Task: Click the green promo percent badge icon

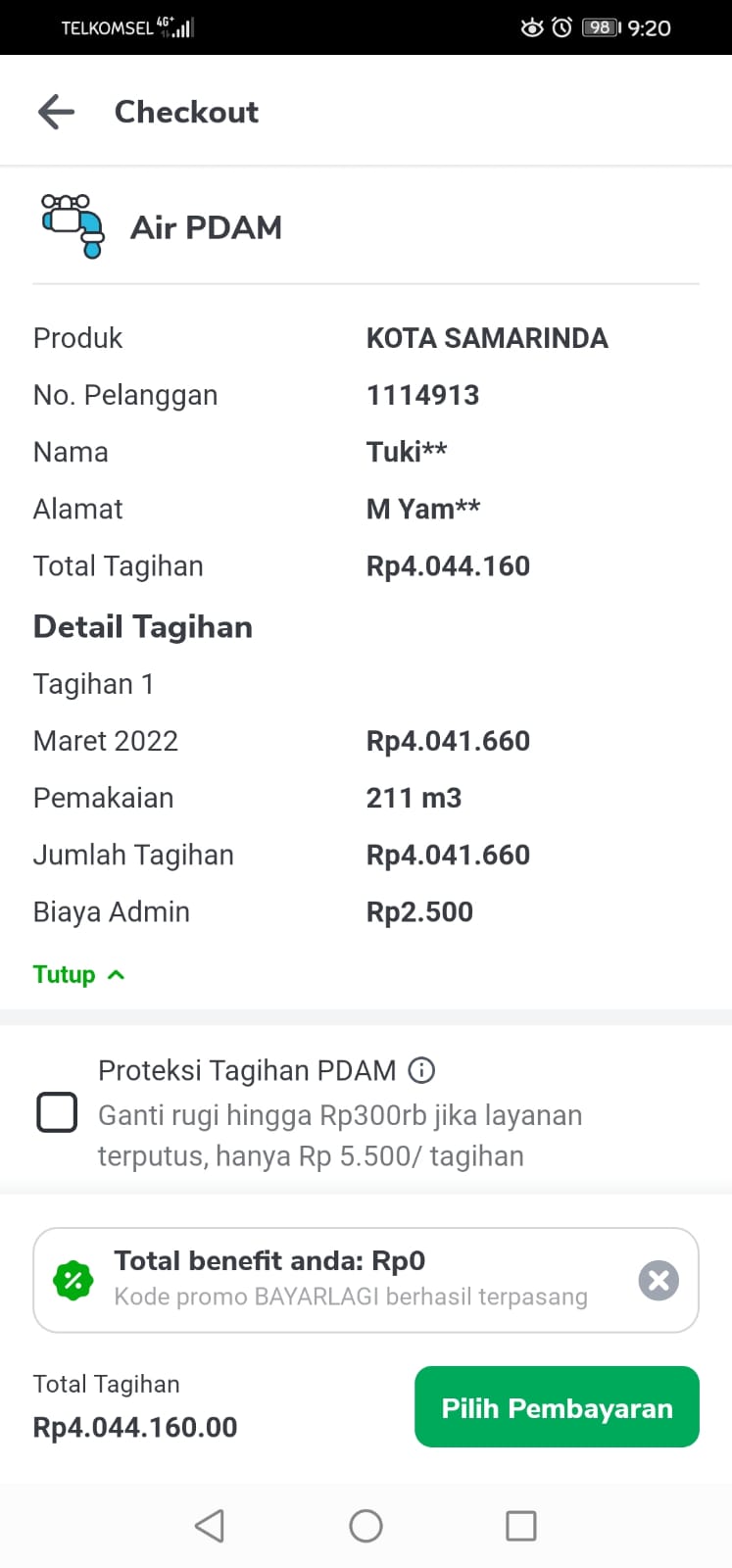Action: pyautogui.click(x=73, y=1280)
